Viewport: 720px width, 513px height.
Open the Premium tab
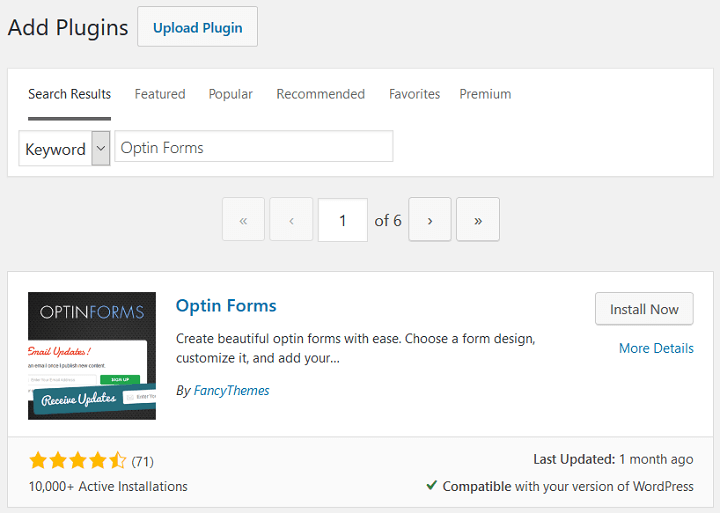(x=485, y=94)
